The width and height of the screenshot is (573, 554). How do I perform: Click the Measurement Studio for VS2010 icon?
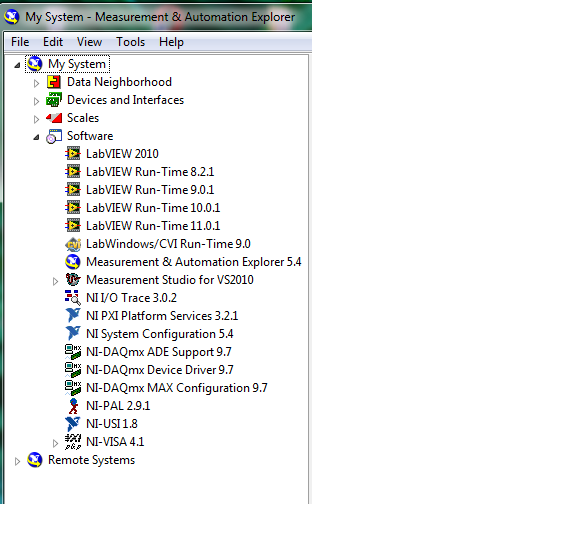coord(73,280)
